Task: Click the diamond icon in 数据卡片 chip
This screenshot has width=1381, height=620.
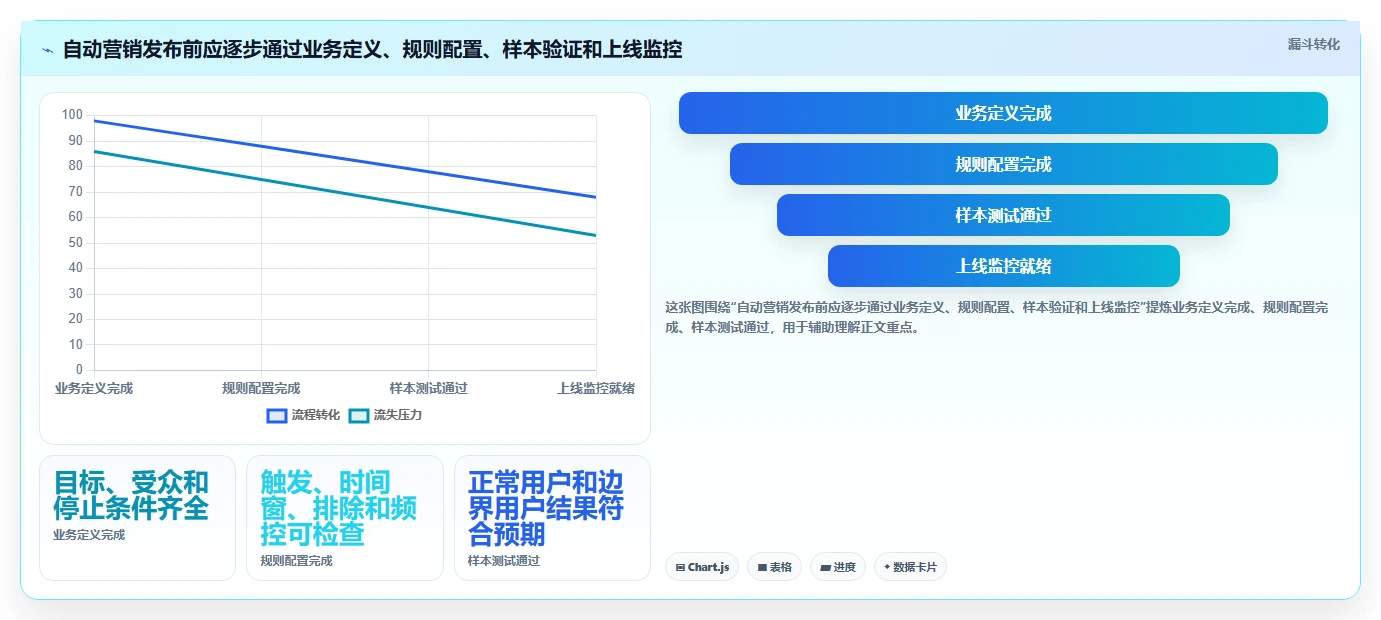Action: 887,567
